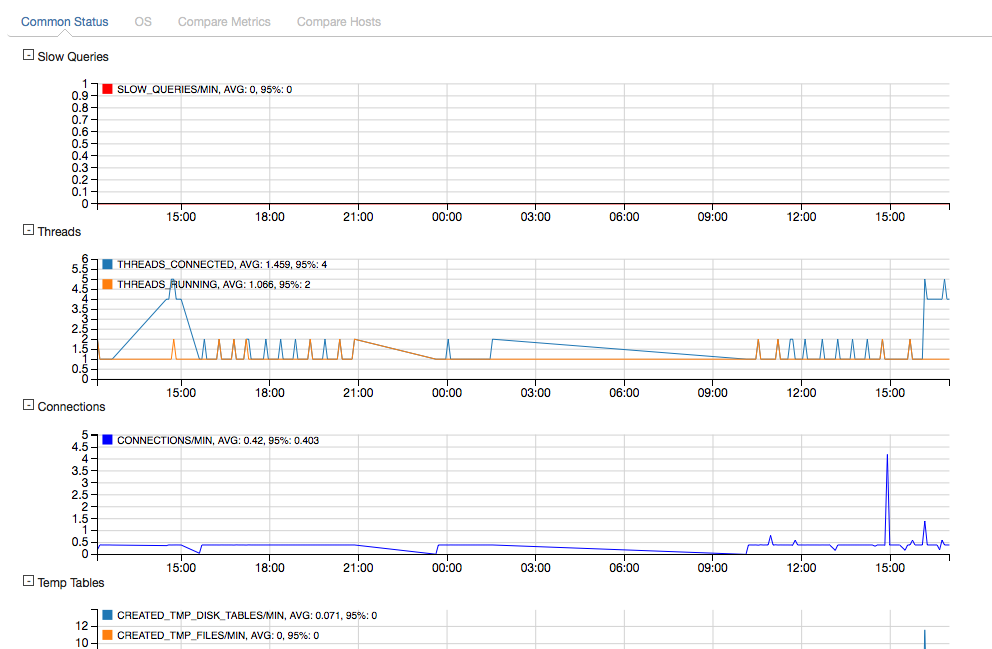992x649 pixels.
Task: Open the OS tab
Action: click(143, 21)
